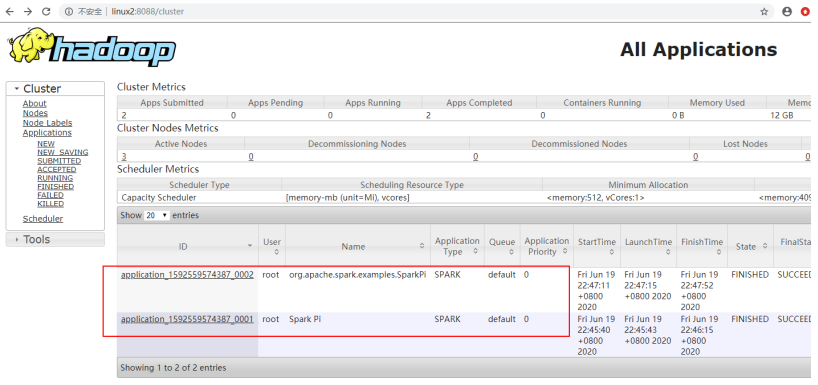
Task: Sort by Application Type column
Action: (457, 246)
